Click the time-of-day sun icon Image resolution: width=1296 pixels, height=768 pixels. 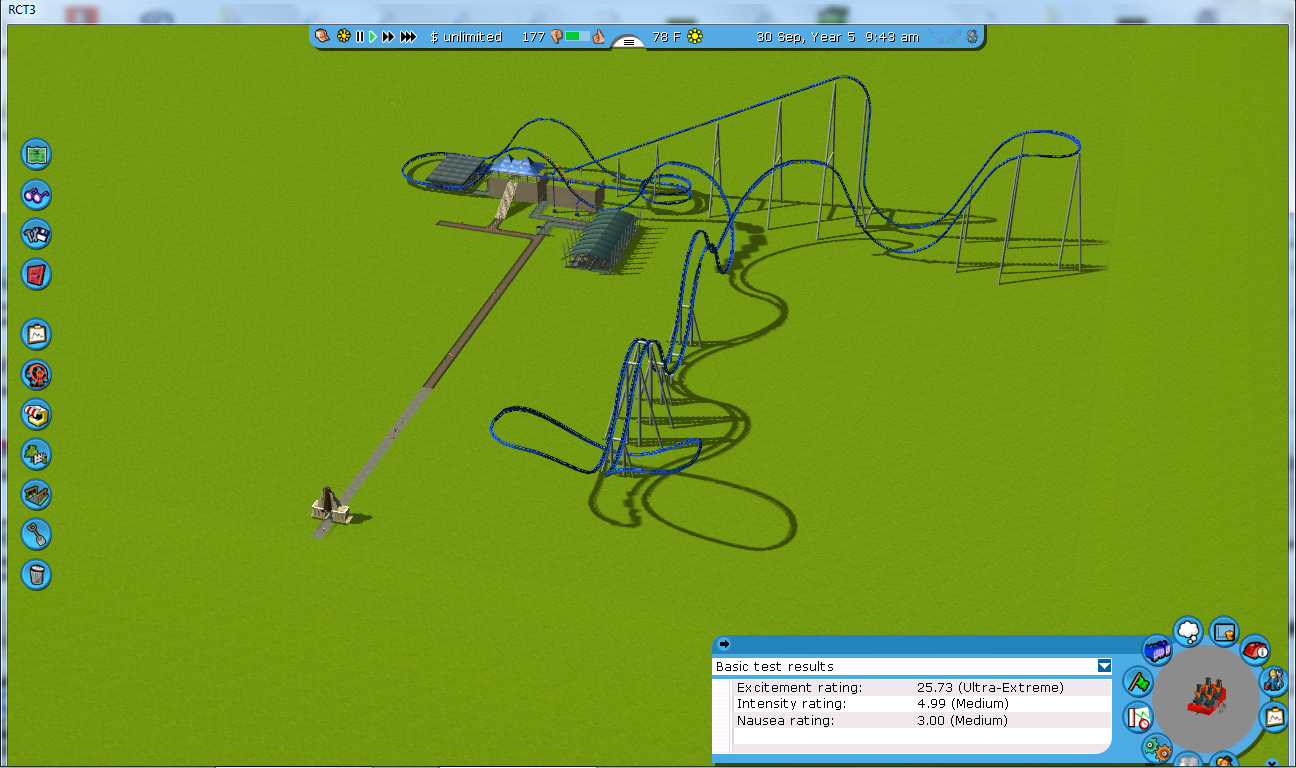click(x=343, y=36)
